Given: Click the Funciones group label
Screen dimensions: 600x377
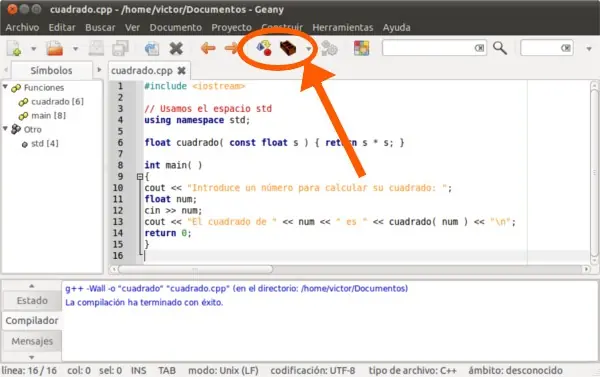Looking at the screenshot, I should point(44,88).
